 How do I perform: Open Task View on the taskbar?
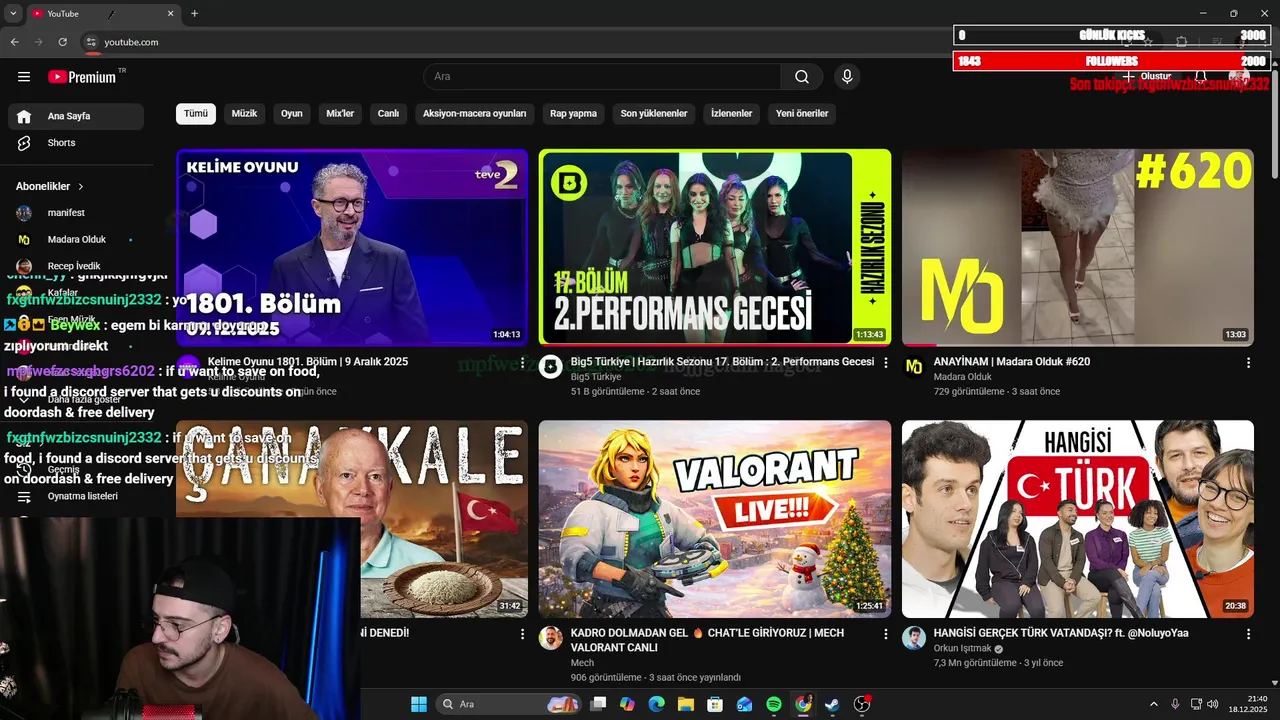pyautogui.click(x=598, y=704)
